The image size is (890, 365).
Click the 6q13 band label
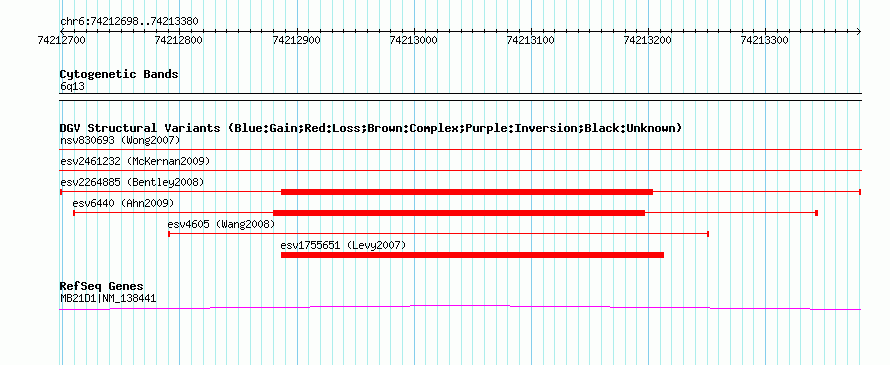(72, 87)
